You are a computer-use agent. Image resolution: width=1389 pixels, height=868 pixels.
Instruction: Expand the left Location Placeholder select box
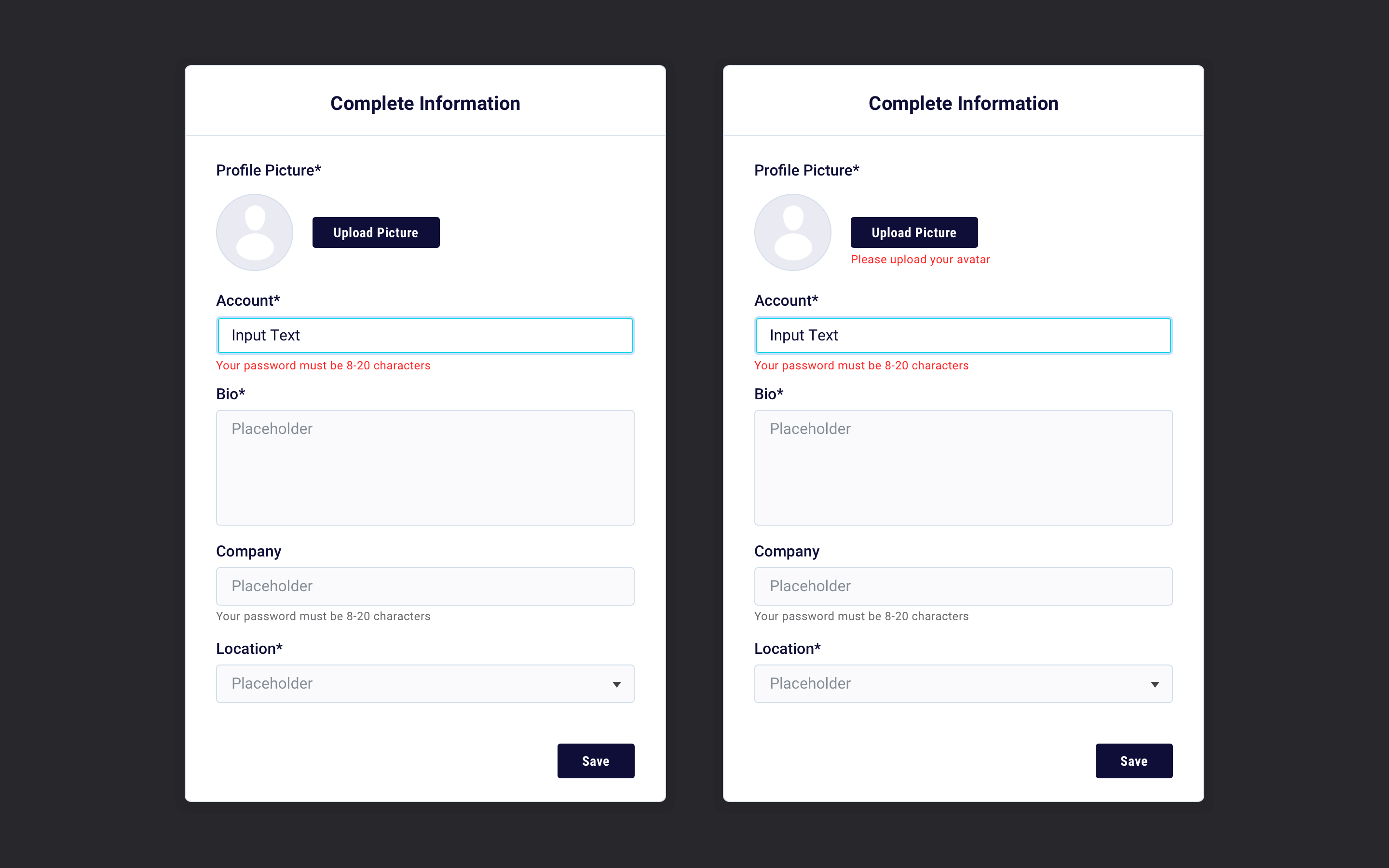click(x=425, y=684)
